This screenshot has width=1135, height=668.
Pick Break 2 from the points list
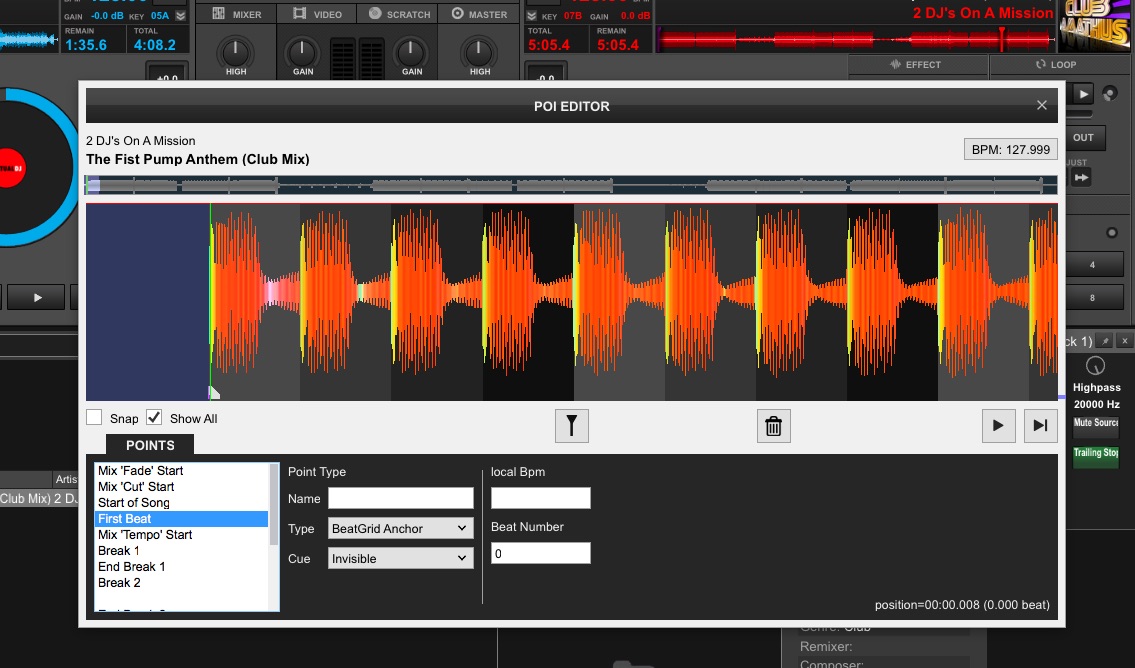182,582
